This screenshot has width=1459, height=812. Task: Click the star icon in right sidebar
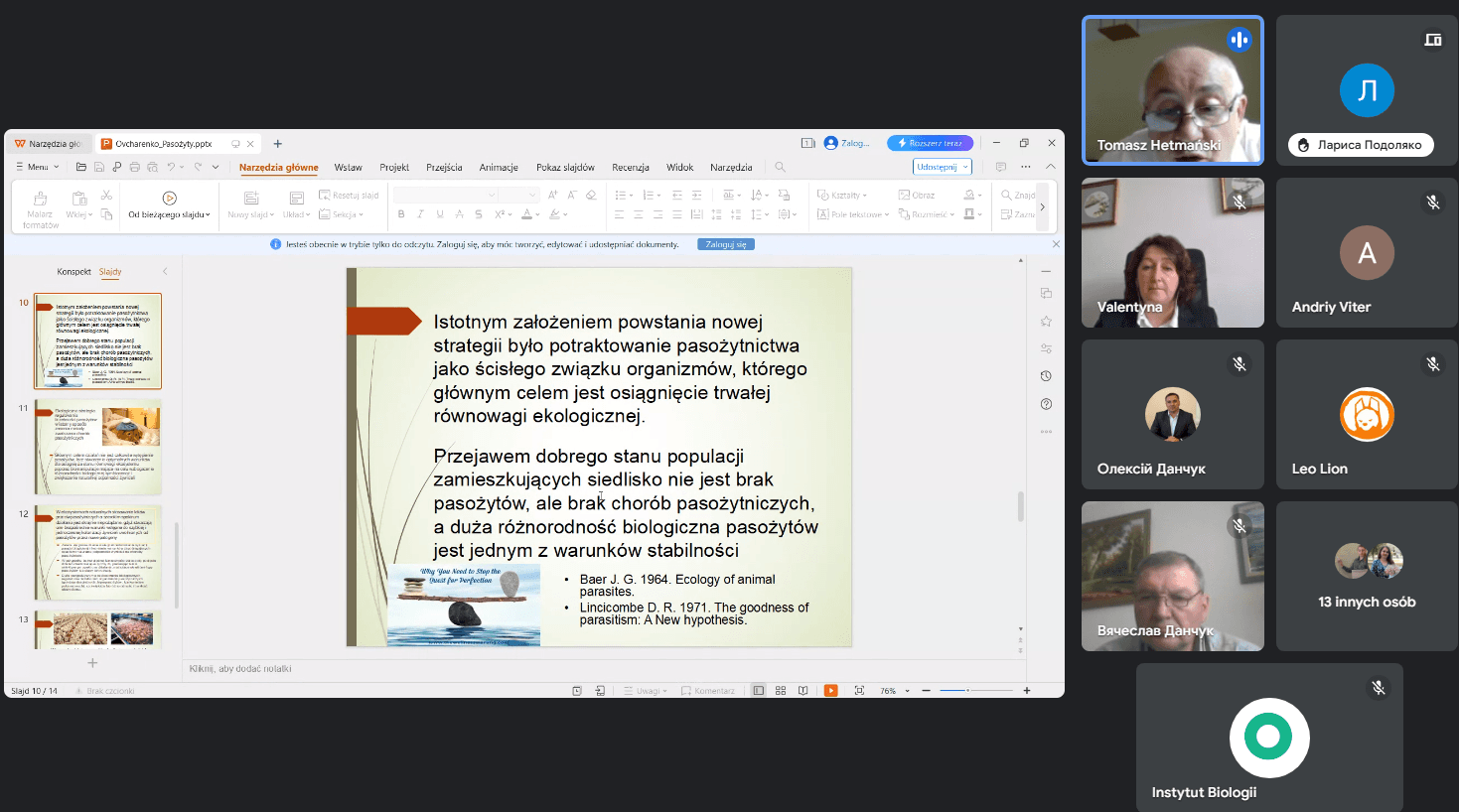click(x=1046, y=321)
